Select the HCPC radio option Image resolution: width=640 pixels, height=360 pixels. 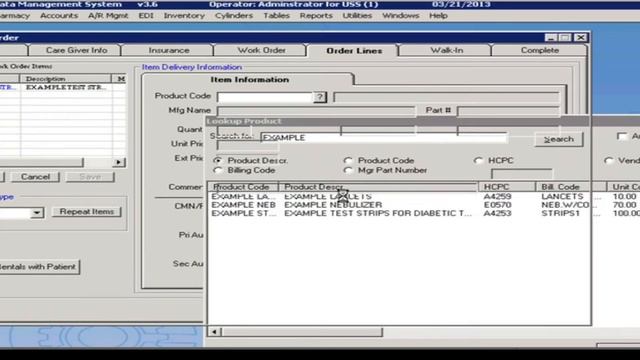coord(478,160)
